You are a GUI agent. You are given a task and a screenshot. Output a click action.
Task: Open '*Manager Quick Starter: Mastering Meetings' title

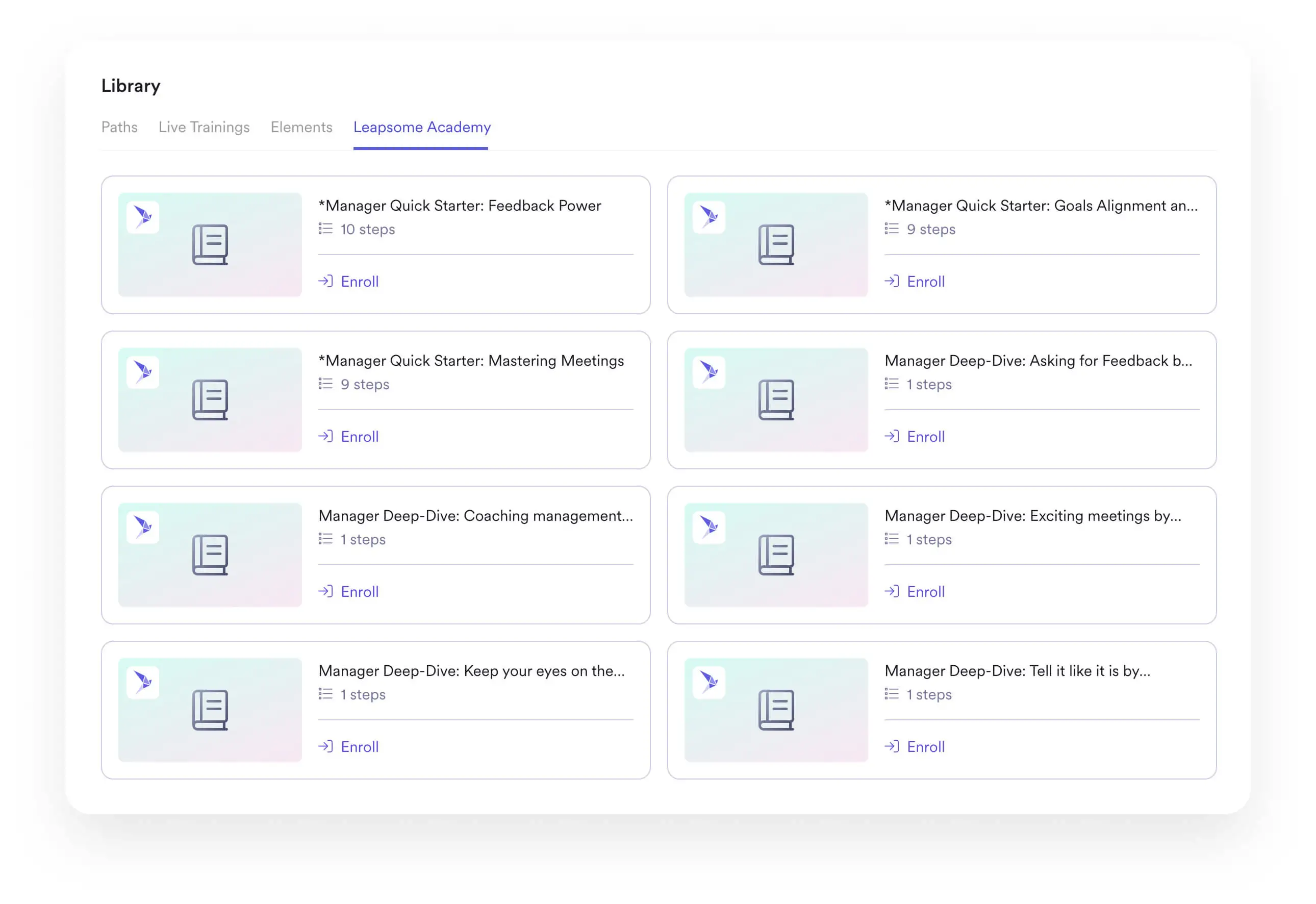(471, 361)
